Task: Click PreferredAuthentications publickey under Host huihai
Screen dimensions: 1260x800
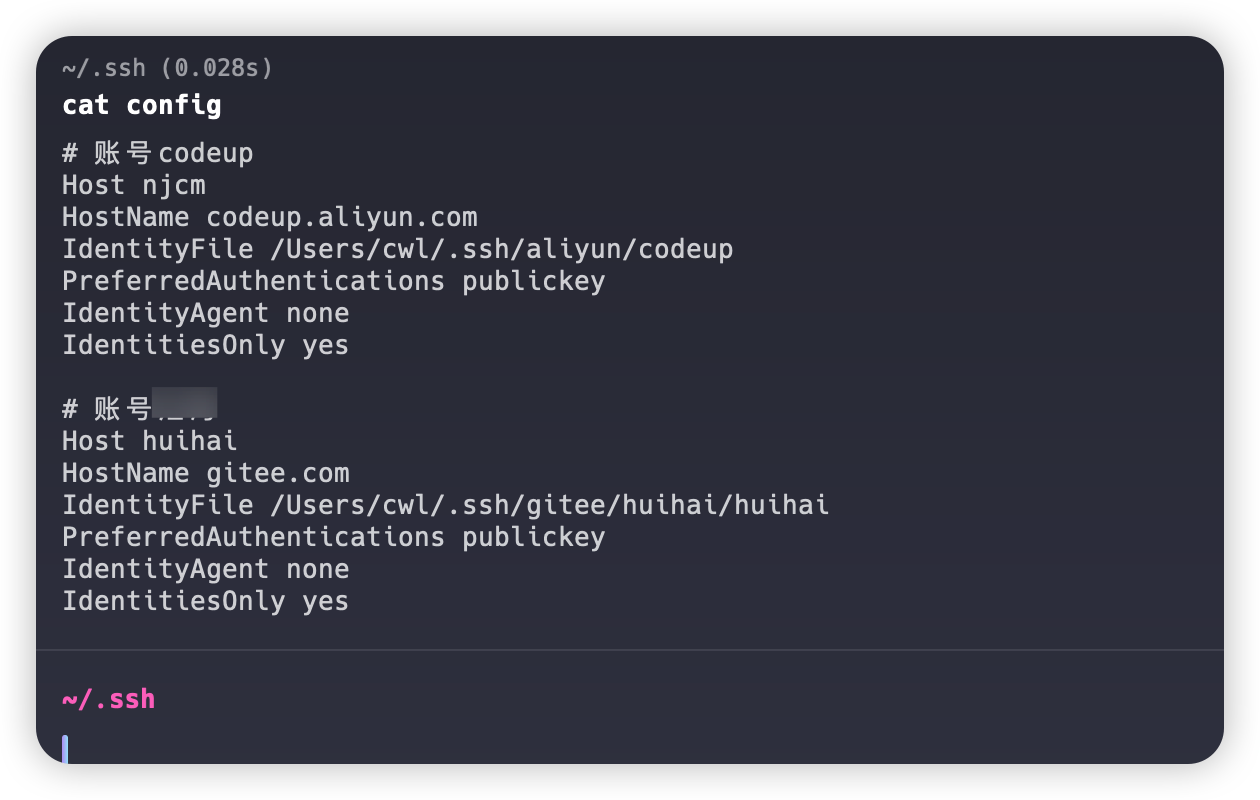Action: tap(333, 537)
